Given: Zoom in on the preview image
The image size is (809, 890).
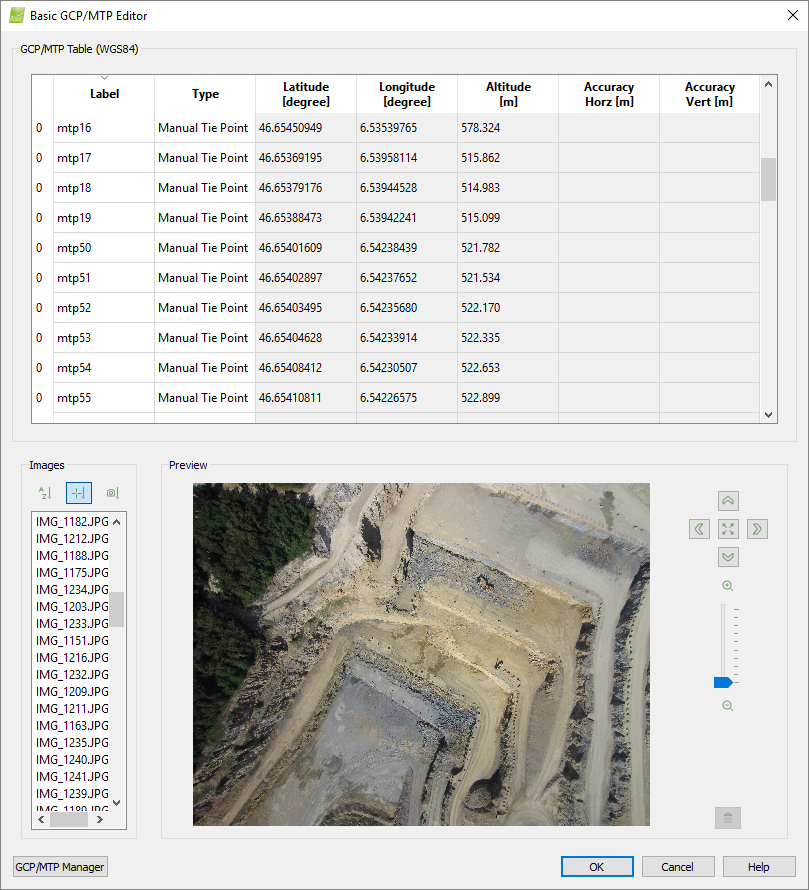Looking at the screenshot, I should click(728, 586).
